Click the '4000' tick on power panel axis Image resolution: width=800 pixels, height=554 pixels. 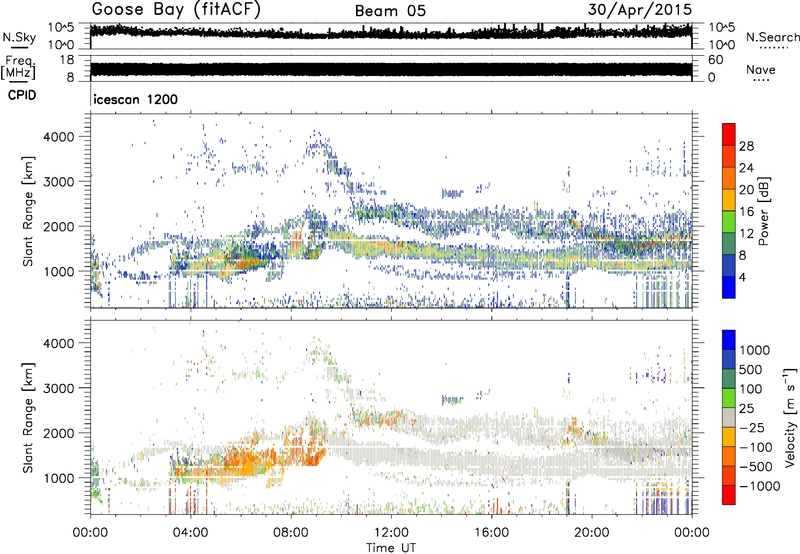tap(58, 137)
